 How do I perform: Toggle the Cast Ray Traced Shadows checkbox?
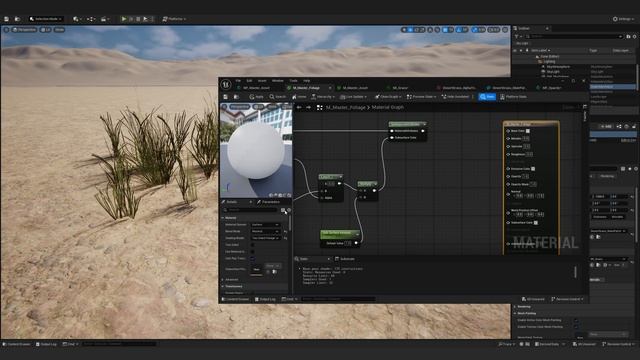coord(252,258)
